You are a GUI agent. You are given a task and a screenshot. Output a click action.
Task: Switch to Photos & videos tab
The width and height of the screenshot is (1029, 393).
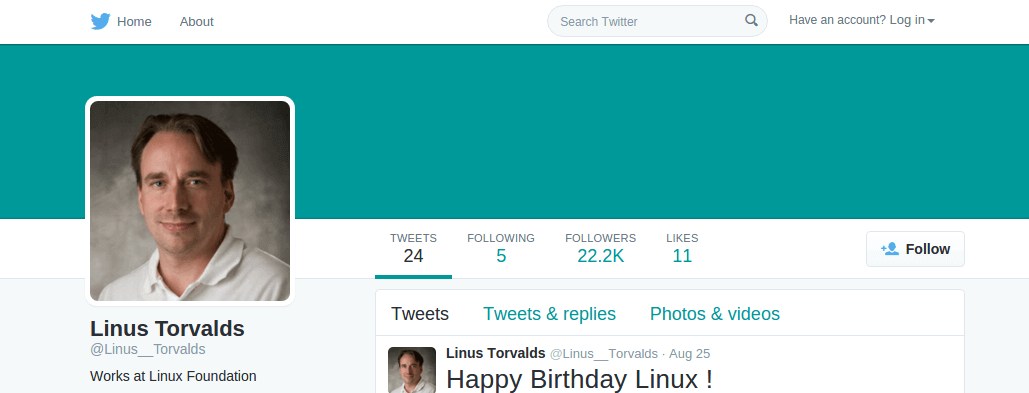(x=715, y=314)
